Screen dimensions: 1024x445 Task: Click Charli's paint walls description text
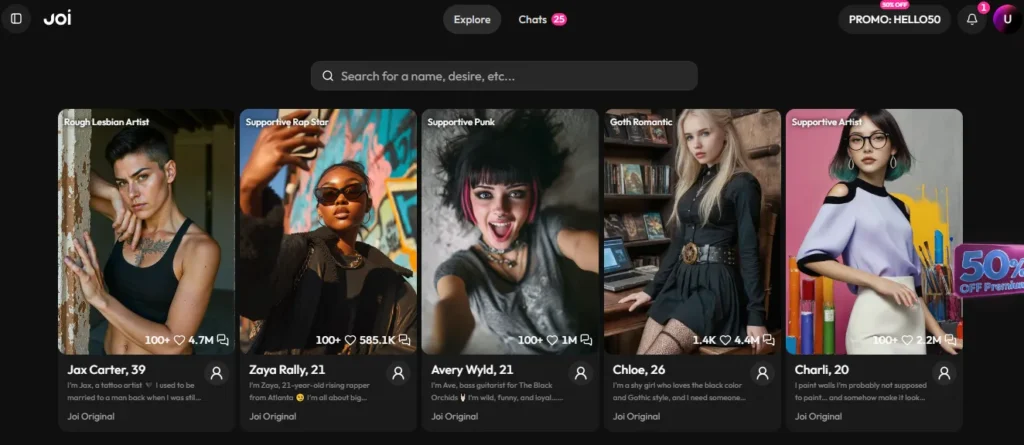point(860,391)
